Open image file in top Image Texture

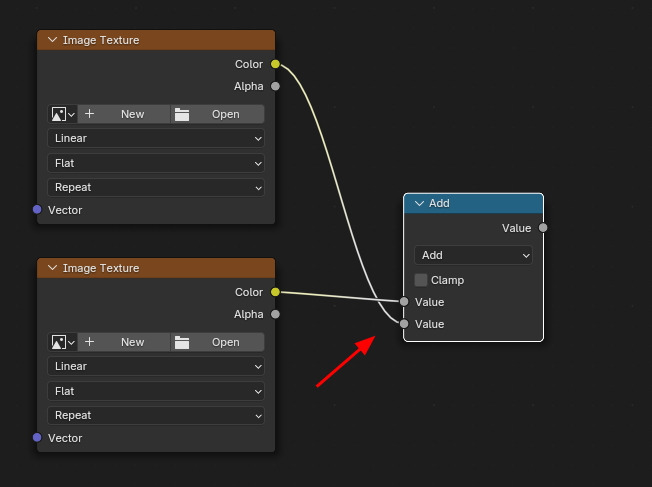217,114
